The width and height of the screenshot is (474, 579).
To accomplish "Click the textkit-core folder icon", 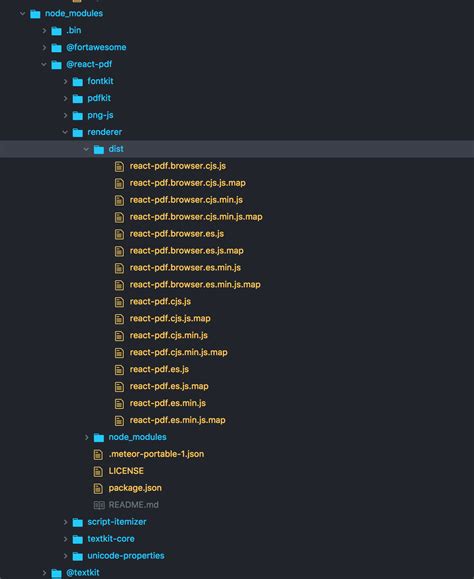I will click(78, 539).
